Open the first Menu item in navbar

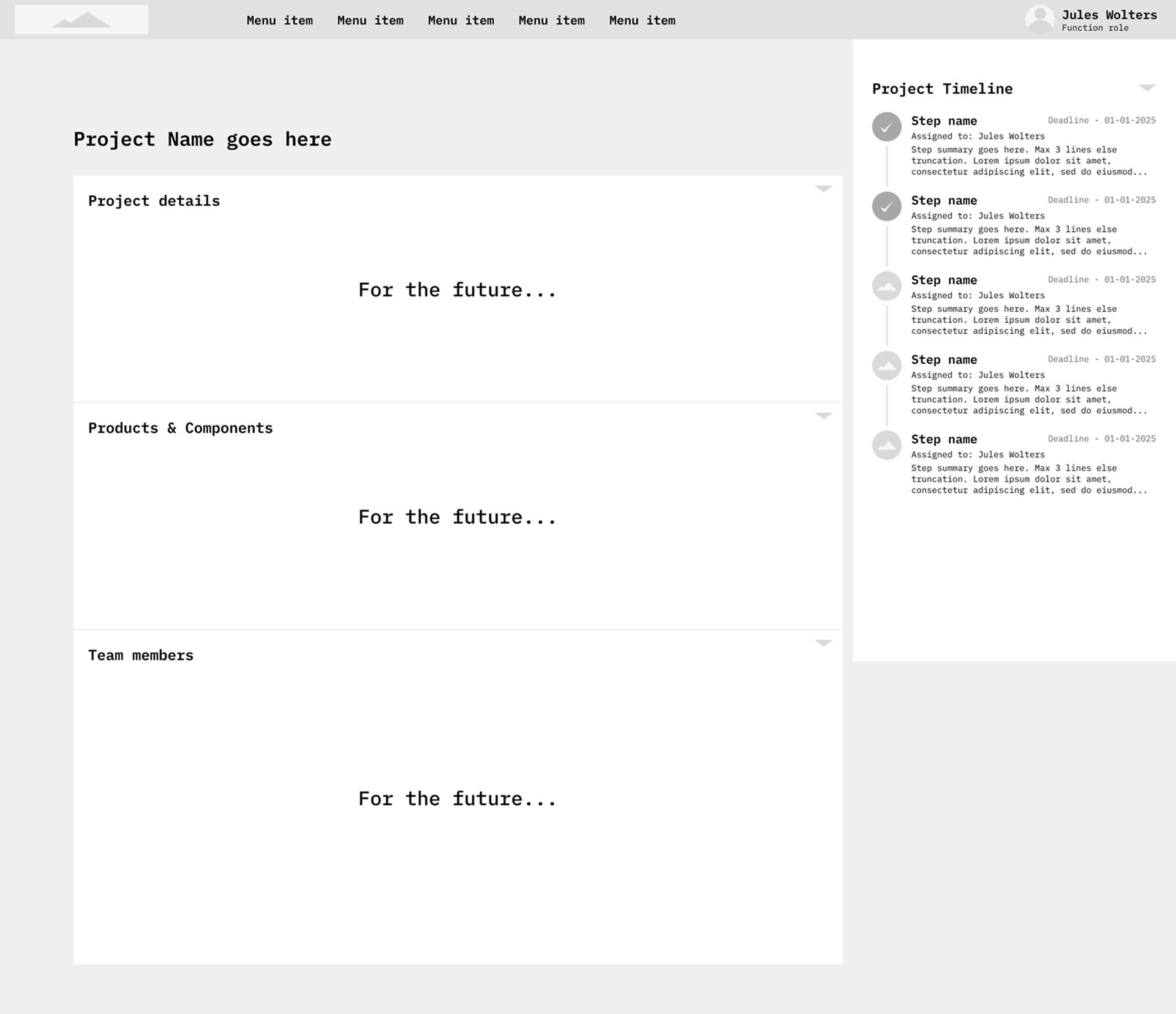click(280, 20)
